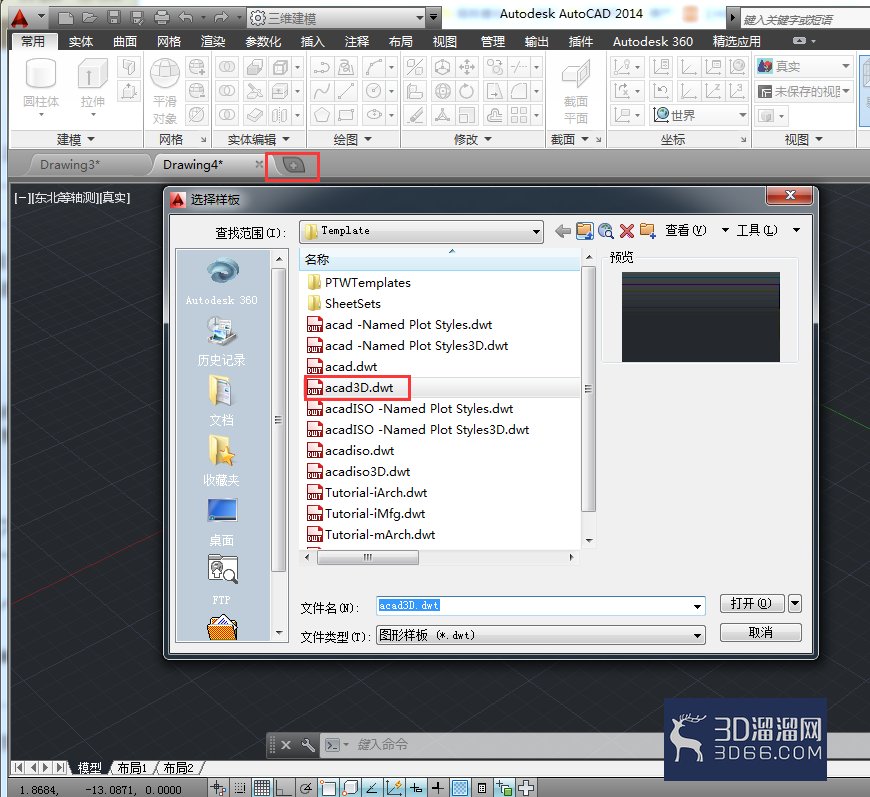Switch to the Drawing3* document tab

point(70,165)
